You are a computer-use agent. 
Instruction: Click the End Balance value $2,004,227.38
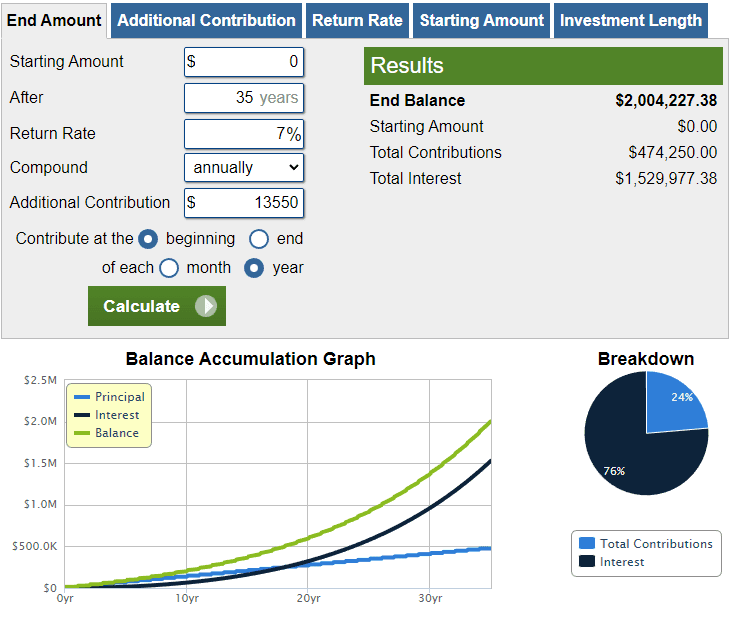(x=666, y=100)
